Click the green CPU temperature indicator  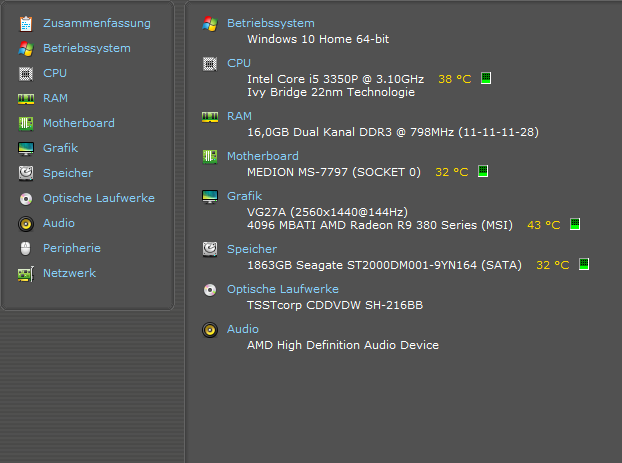486,78
